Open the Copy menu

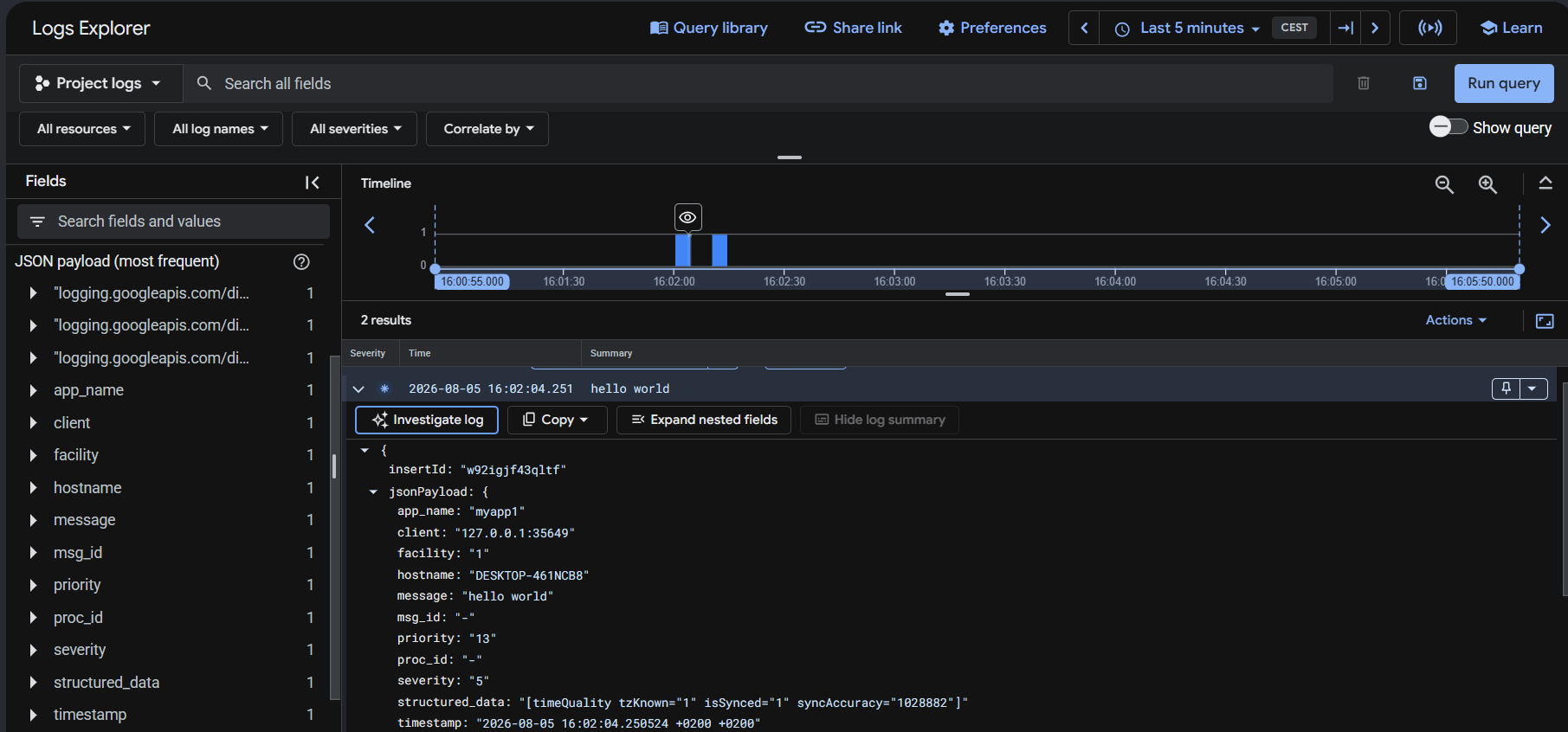(x=556, y=420)
